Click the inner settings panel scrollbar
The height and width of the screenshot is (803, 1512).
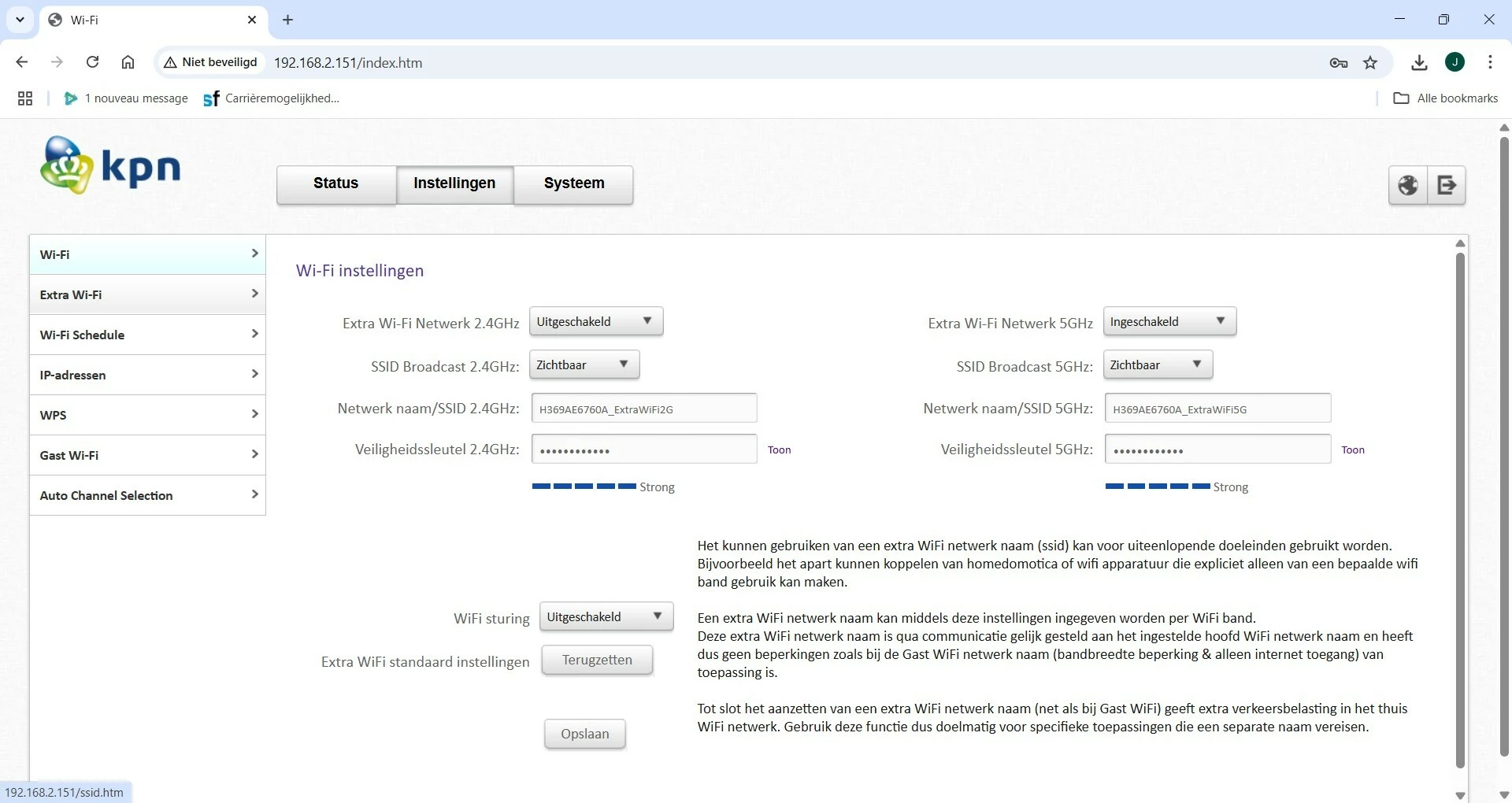click(x=1460, y=510)
